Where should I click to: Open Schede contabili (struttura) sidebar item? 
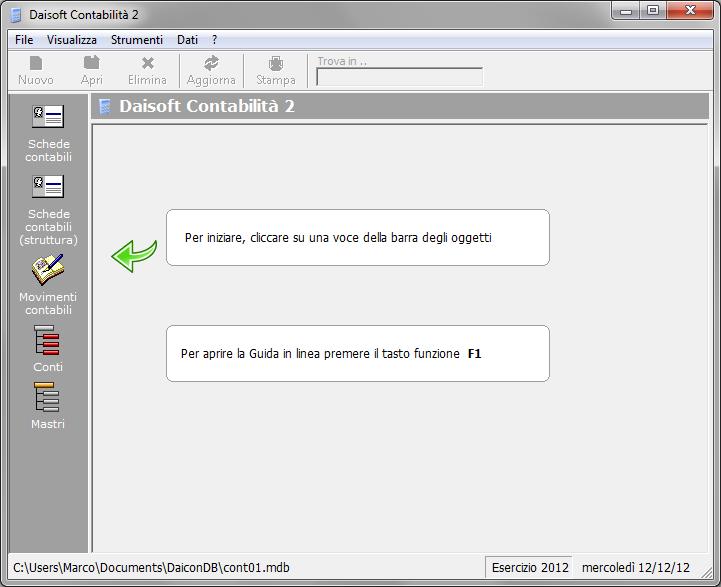[48, 188]
